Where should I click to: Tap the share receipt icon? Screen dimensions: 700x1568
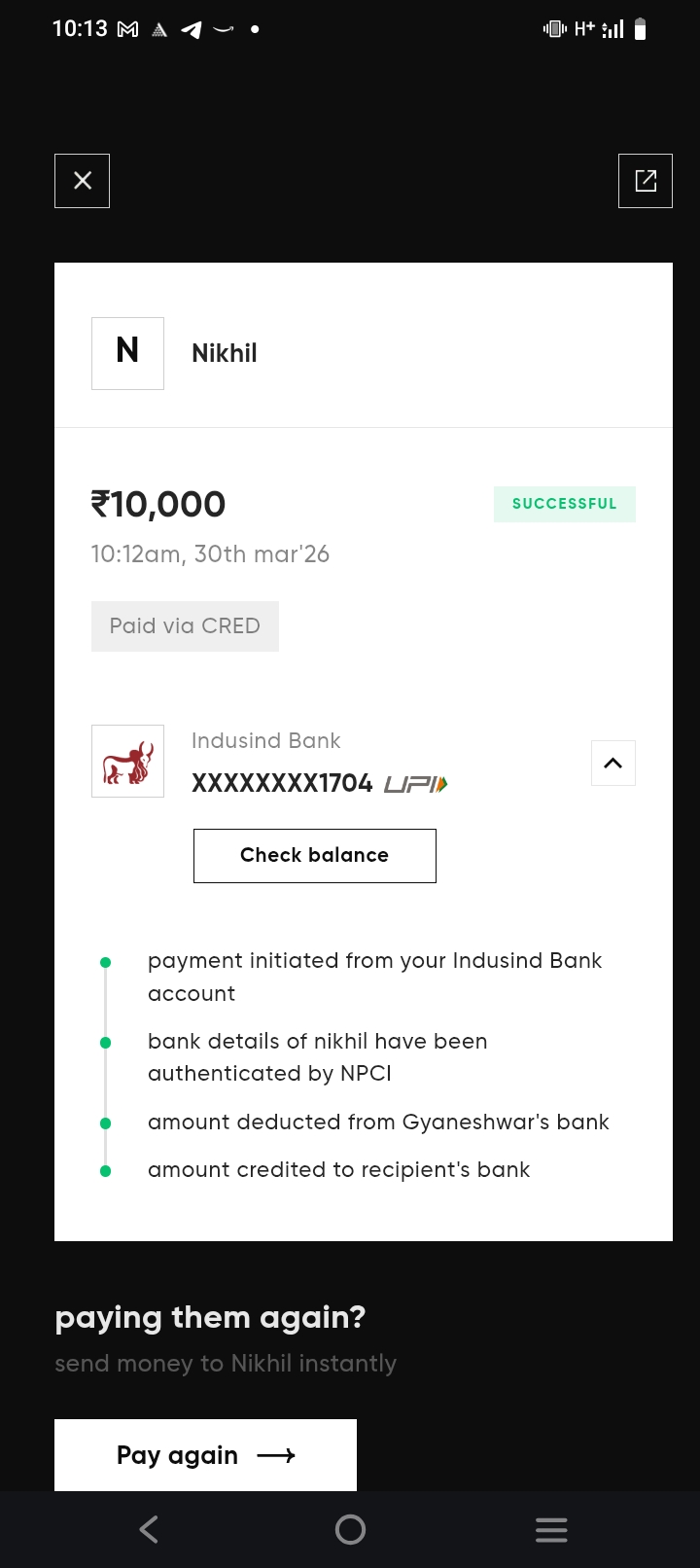point(646,181)
